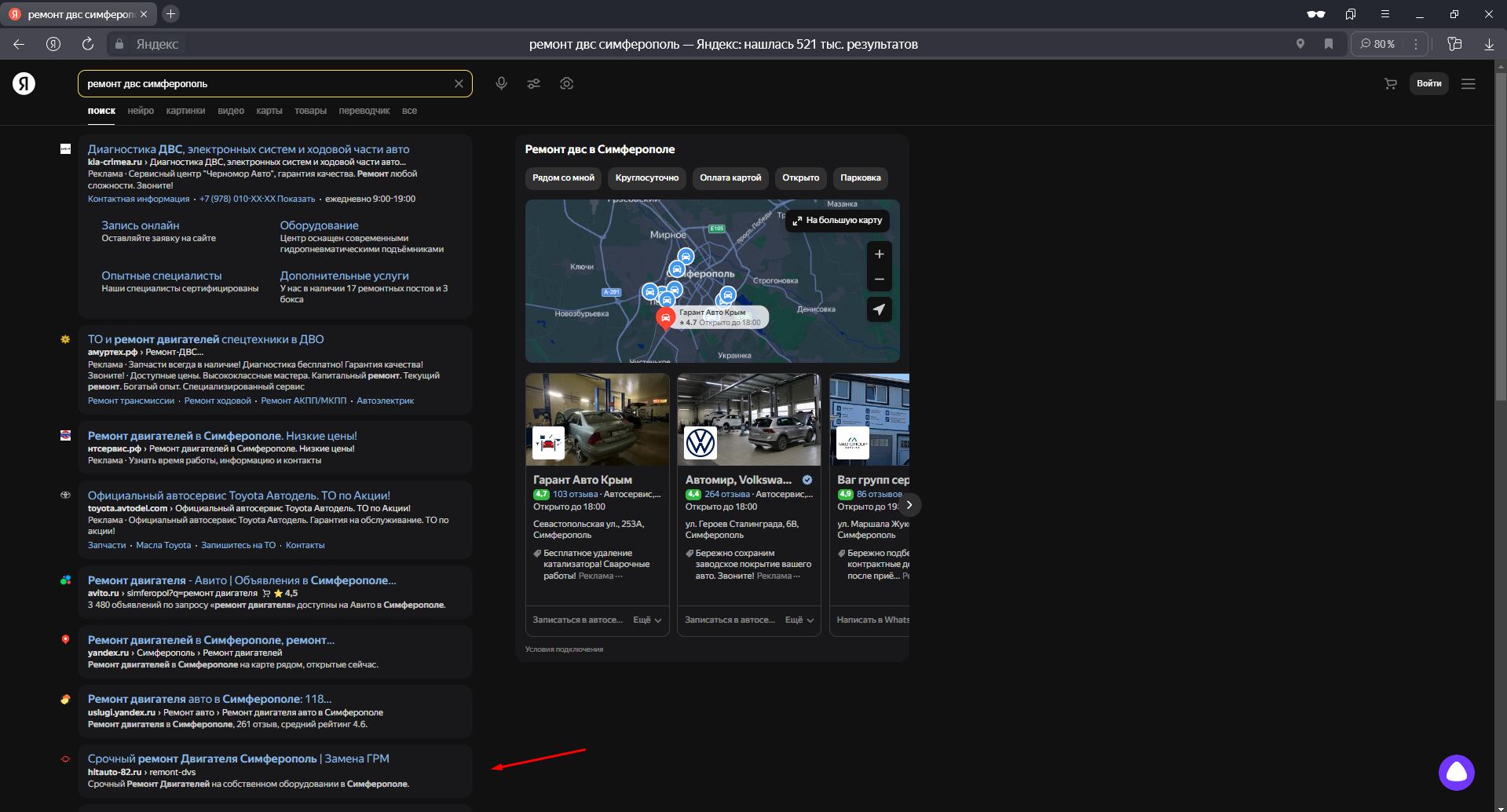Zoom in on the map with plus
This screenshot has height=812, width=1507.
[879, 254]
